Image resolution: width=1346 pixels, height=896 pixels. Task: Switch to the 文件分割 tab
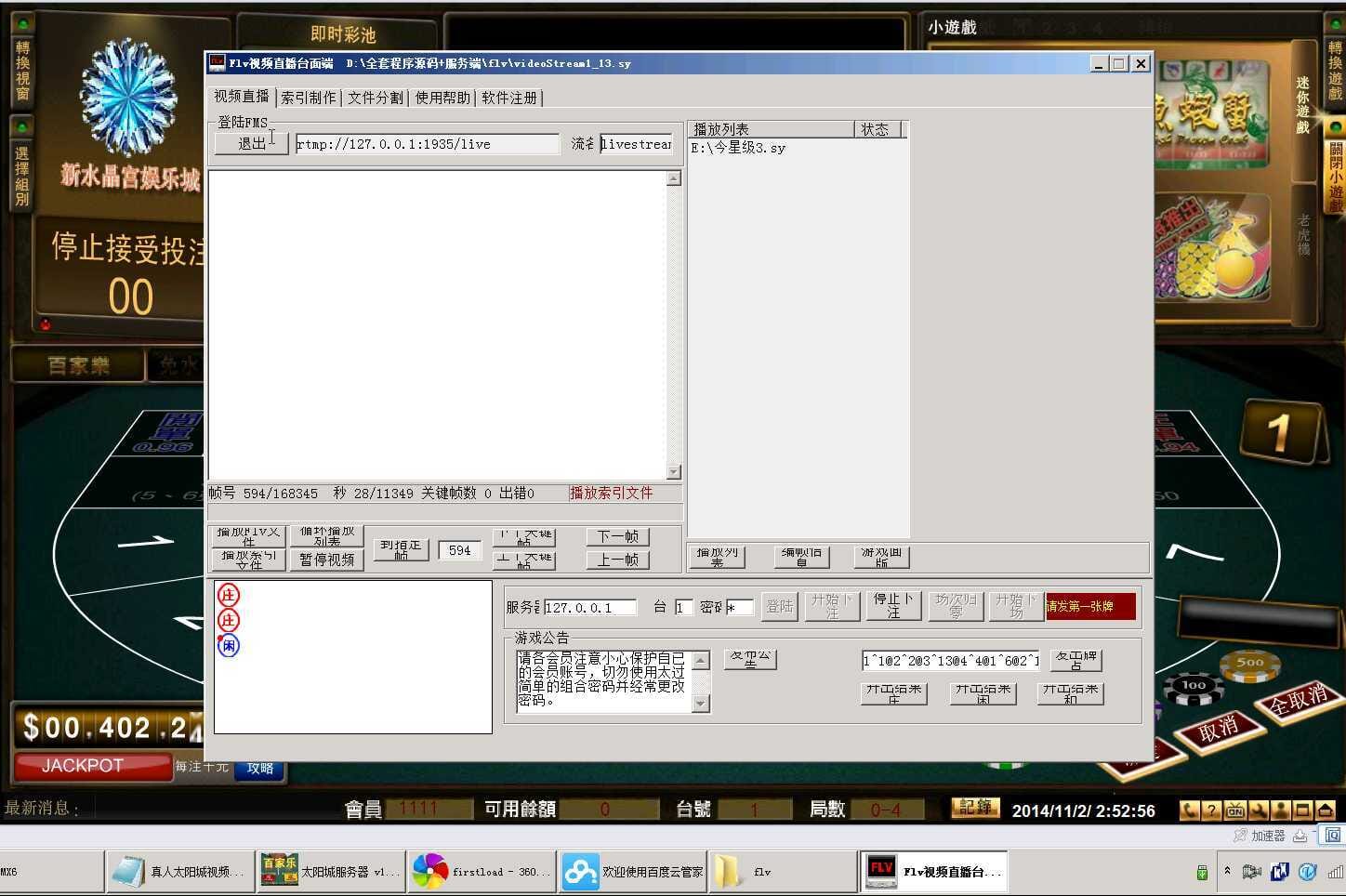coord(376,98)
